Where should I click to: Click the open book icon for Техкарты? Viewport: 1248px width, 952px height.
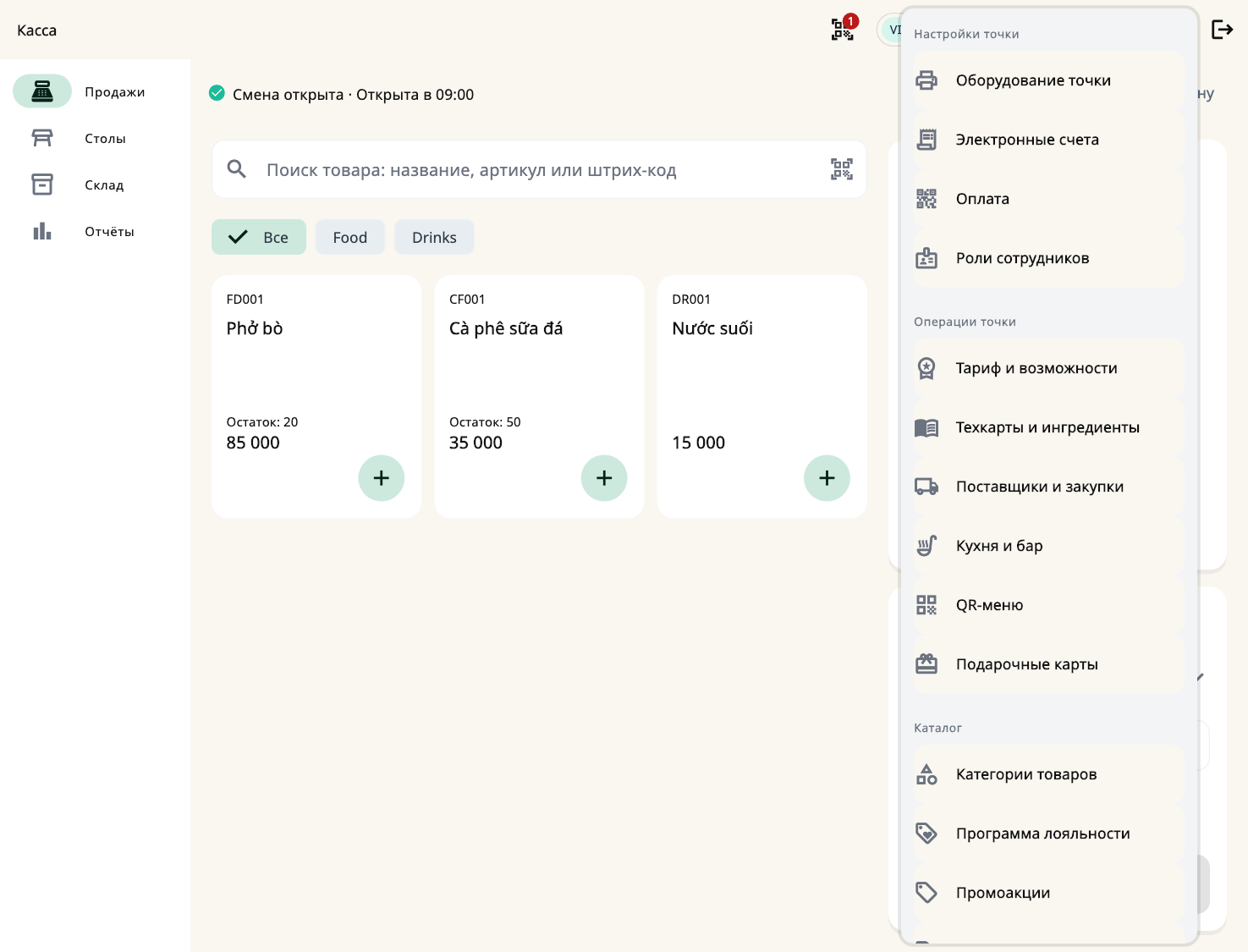coord(926,427)
